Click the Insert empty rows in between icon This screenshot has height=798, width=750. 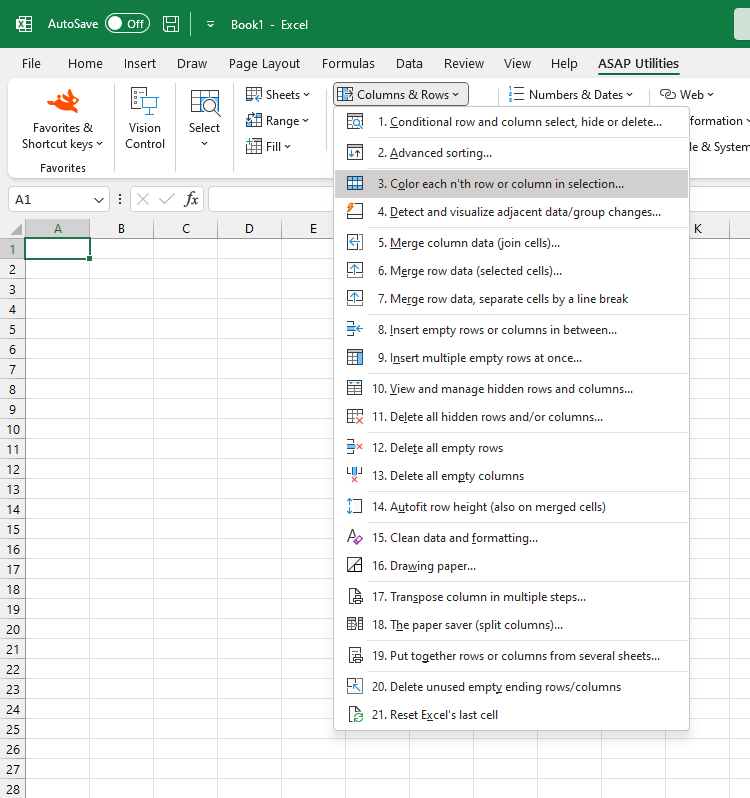click(x=355, y=330)
